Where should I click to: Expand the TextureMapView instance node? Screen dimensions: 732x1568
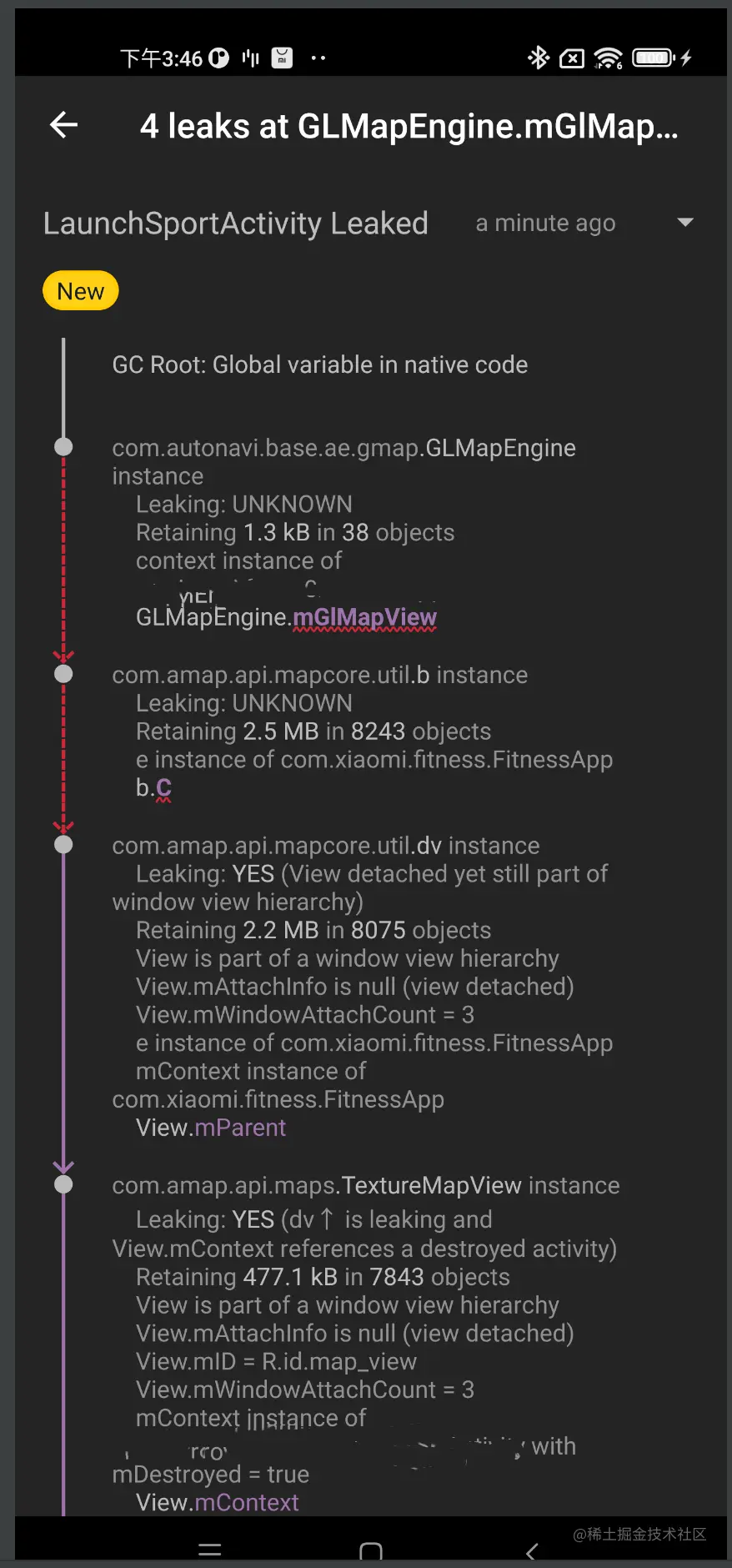point(365,1185)
